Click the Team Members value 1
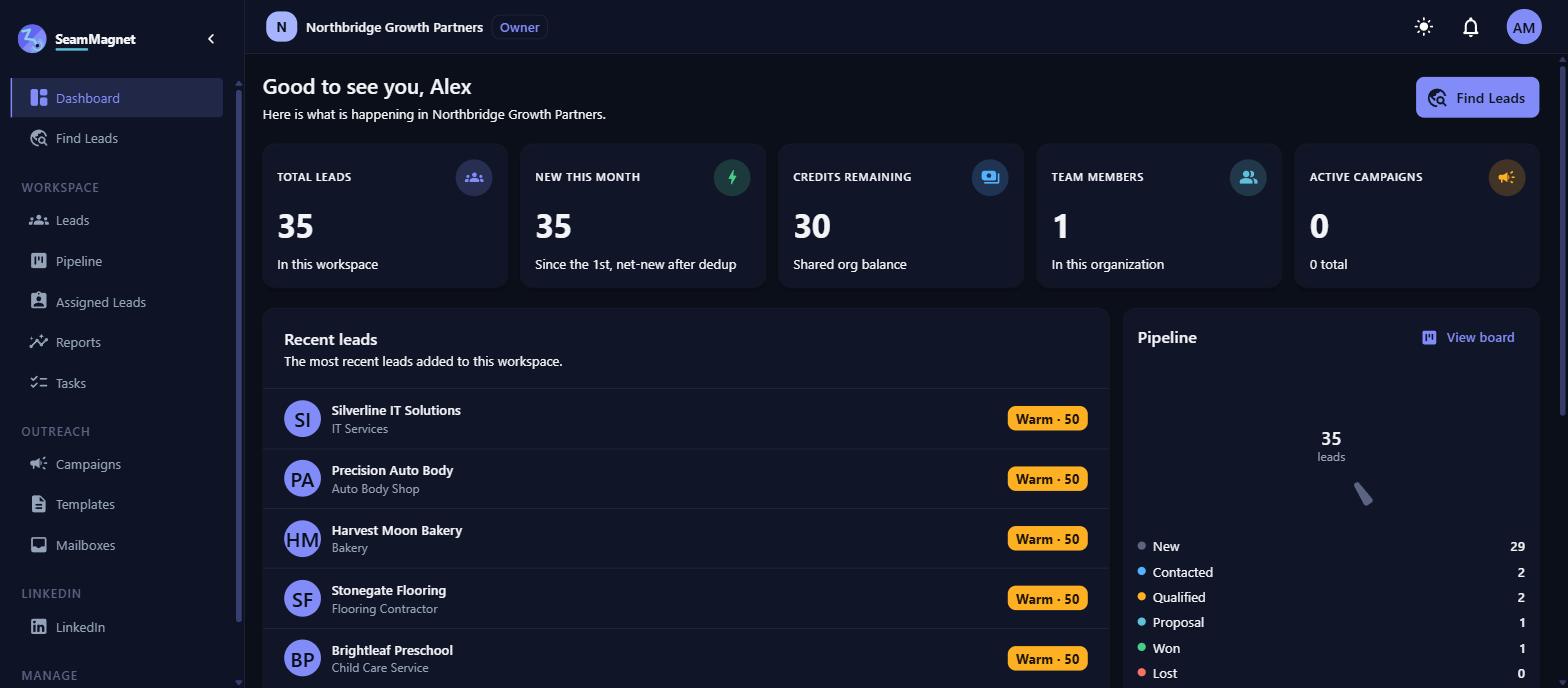 (x=1060, y=227)
